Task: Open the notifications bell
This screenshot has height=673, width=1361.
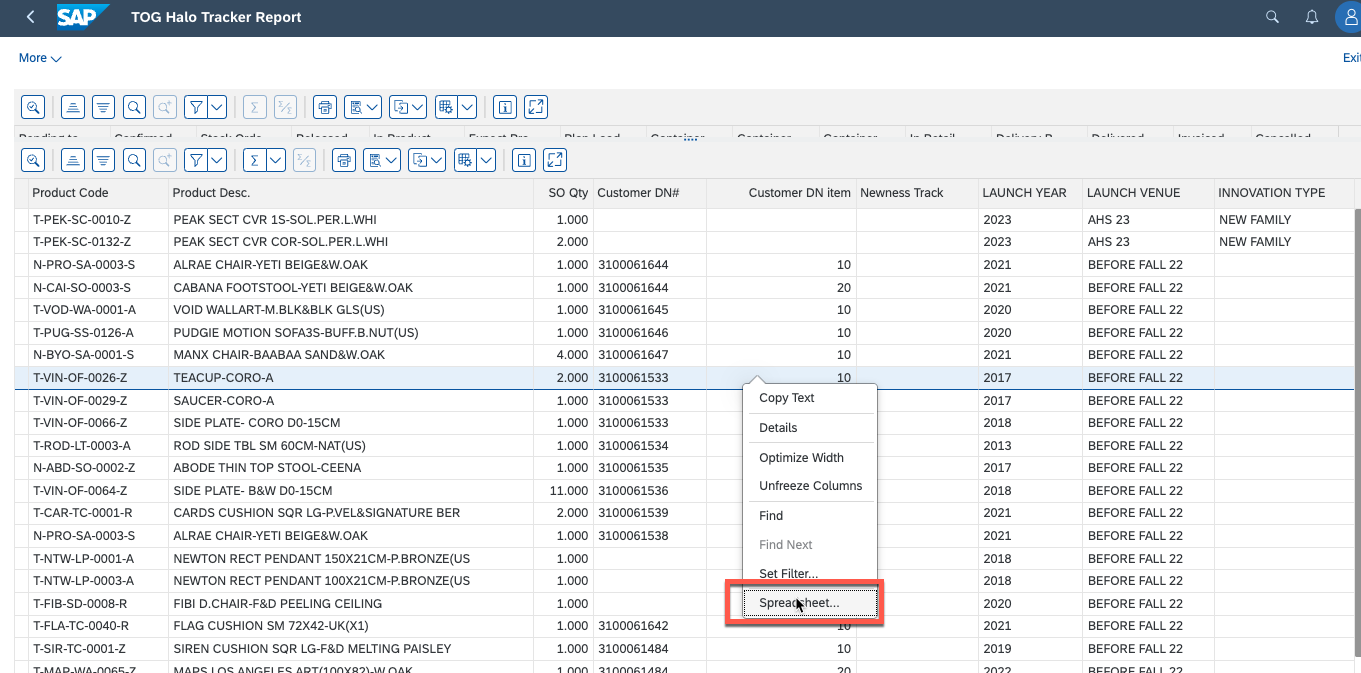Action: (x=1312, y=17)
